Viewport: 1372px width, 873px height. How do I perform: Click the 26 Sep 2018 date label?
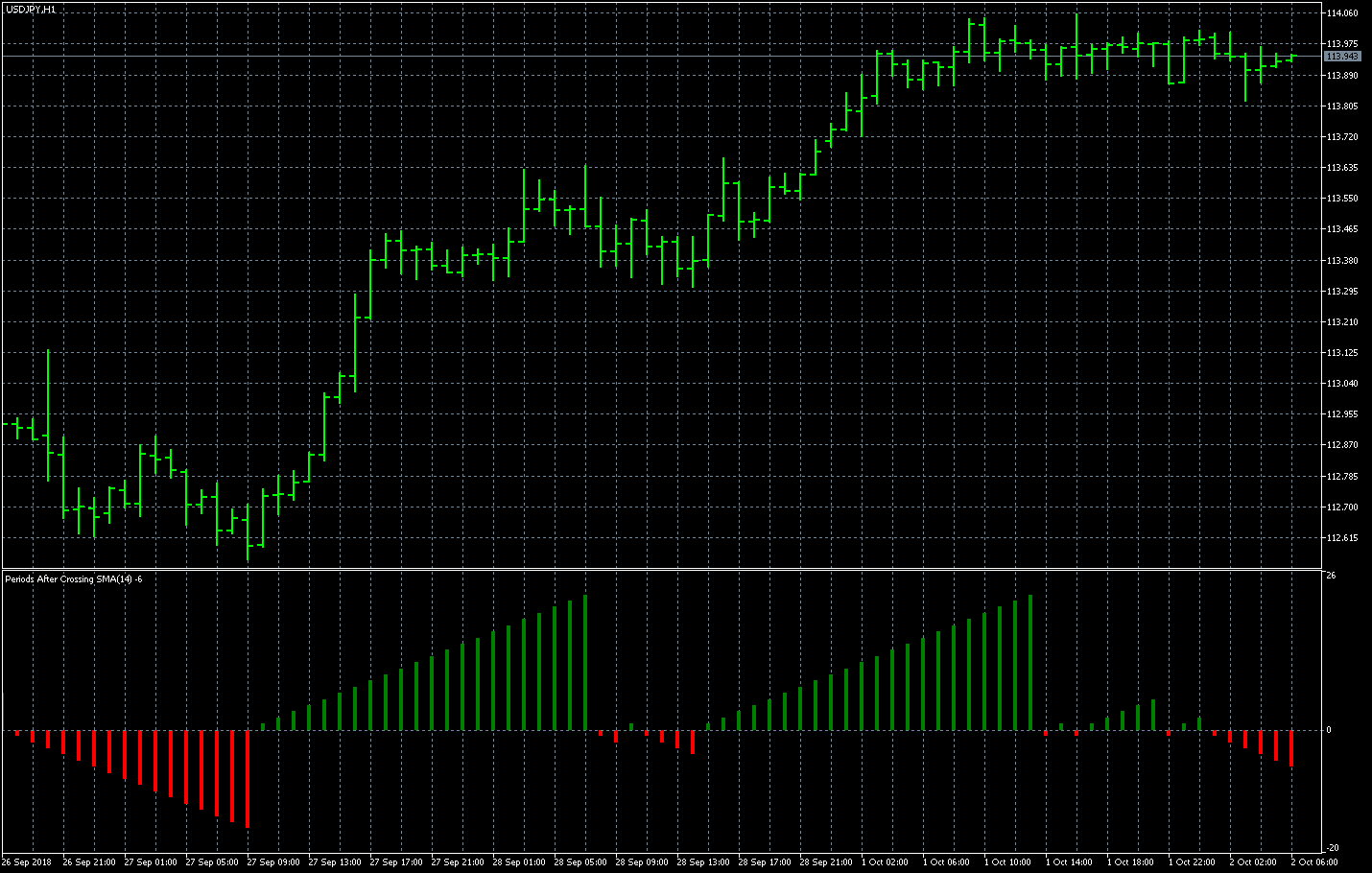tap(27, 862)
